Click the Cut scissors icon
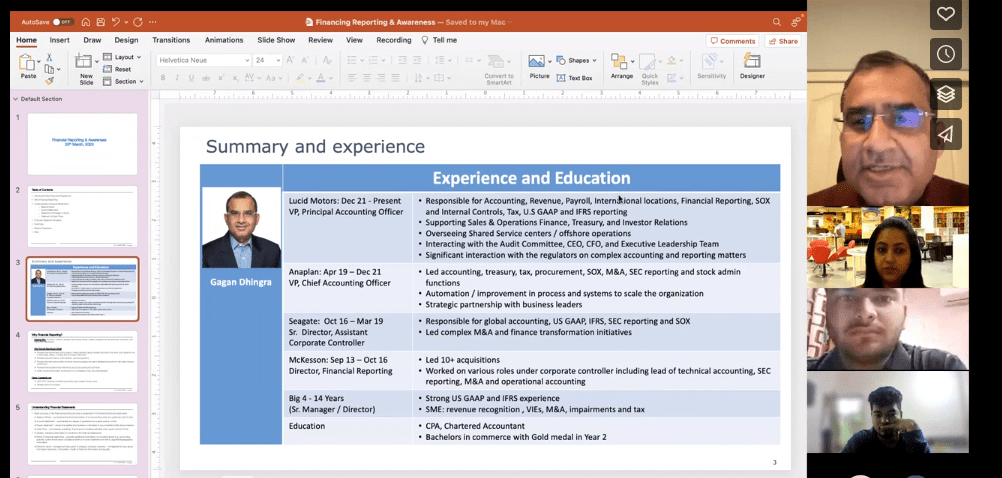 pos(49,58)
